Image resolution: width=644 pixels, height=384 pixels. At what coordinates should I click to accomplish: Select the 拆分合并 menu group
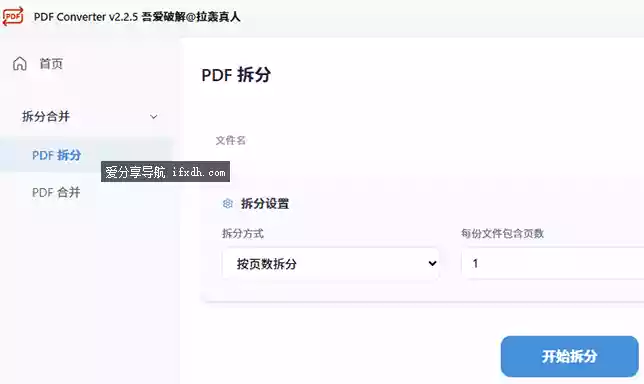(x=46, y=117)
